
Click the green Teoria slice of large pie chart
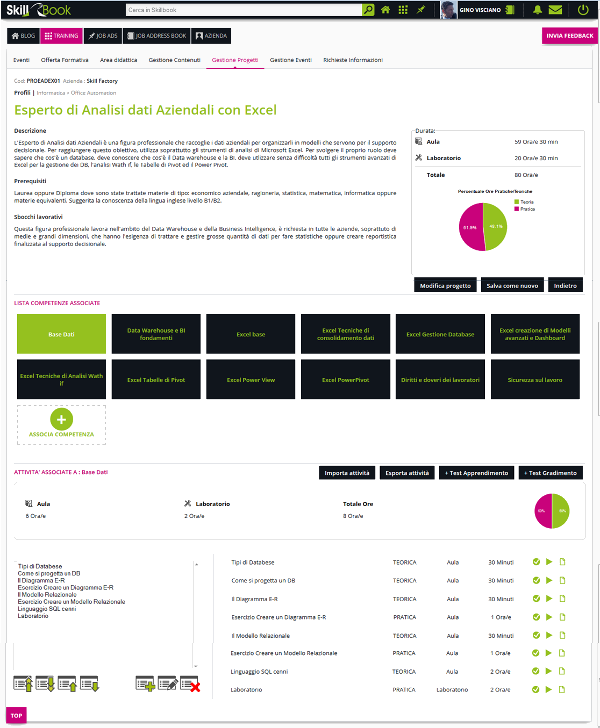coord(495,226)
